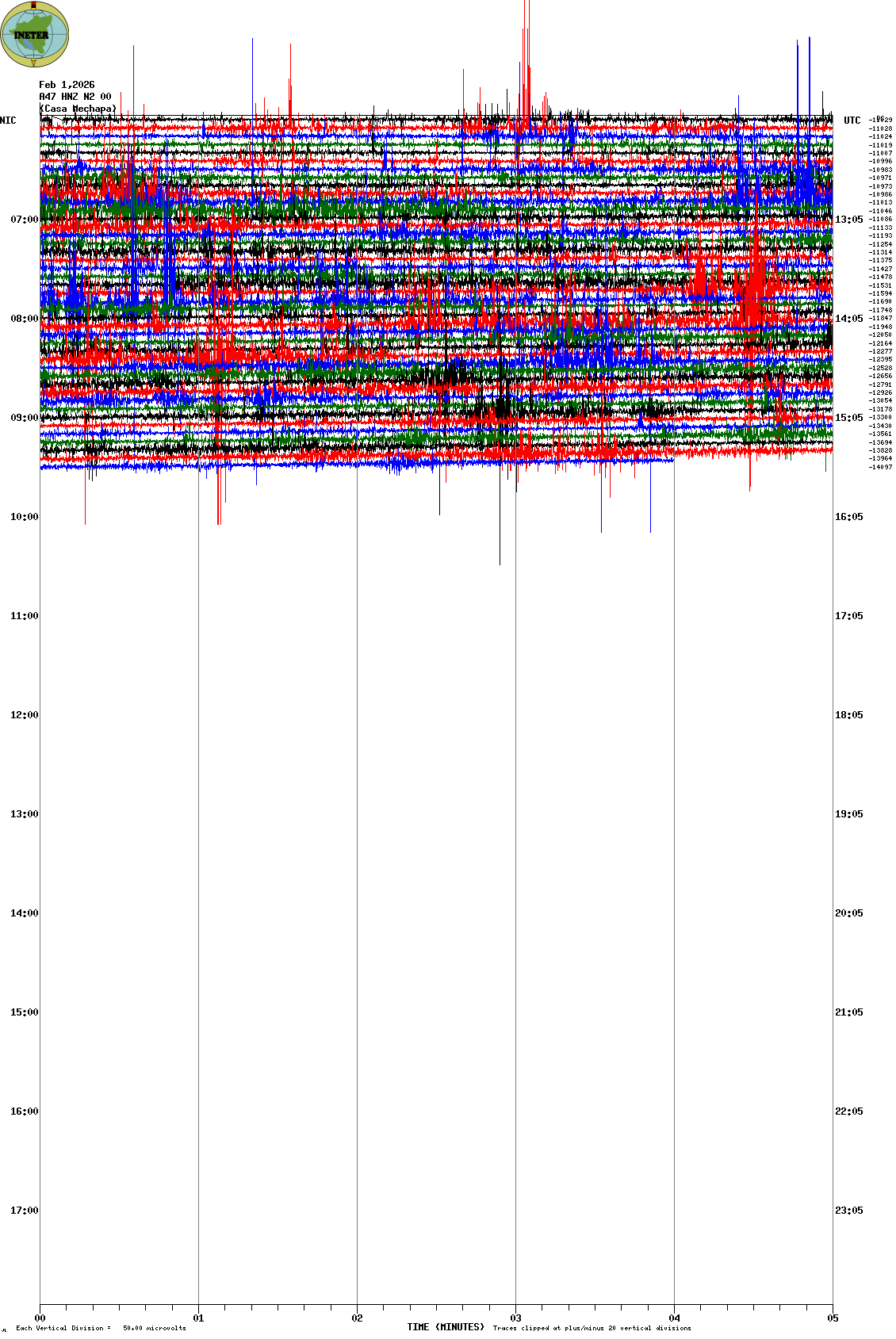Screen dimensions: 896x1339
Task: Click the 20:05 UTC time label
Action: 848,913
